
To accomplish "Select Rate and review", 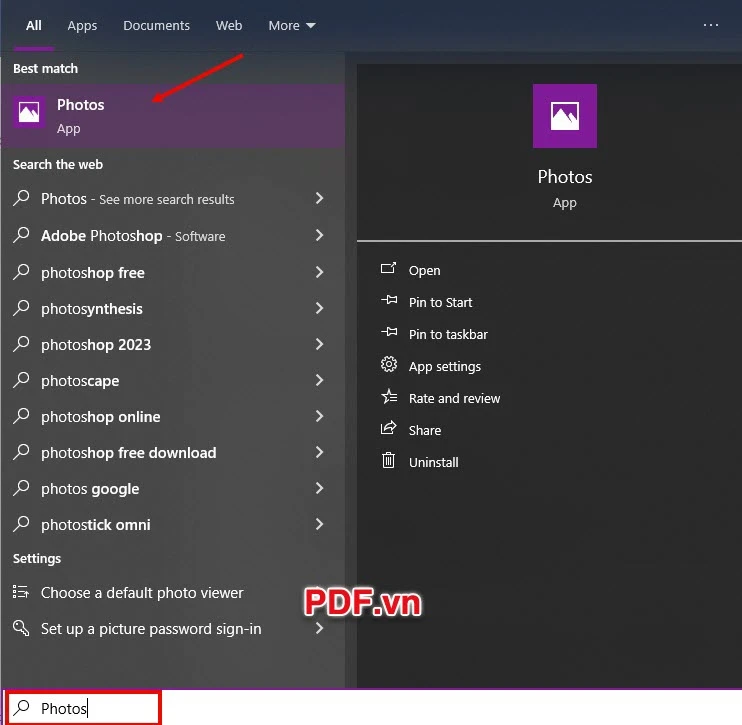I will 454,398.
